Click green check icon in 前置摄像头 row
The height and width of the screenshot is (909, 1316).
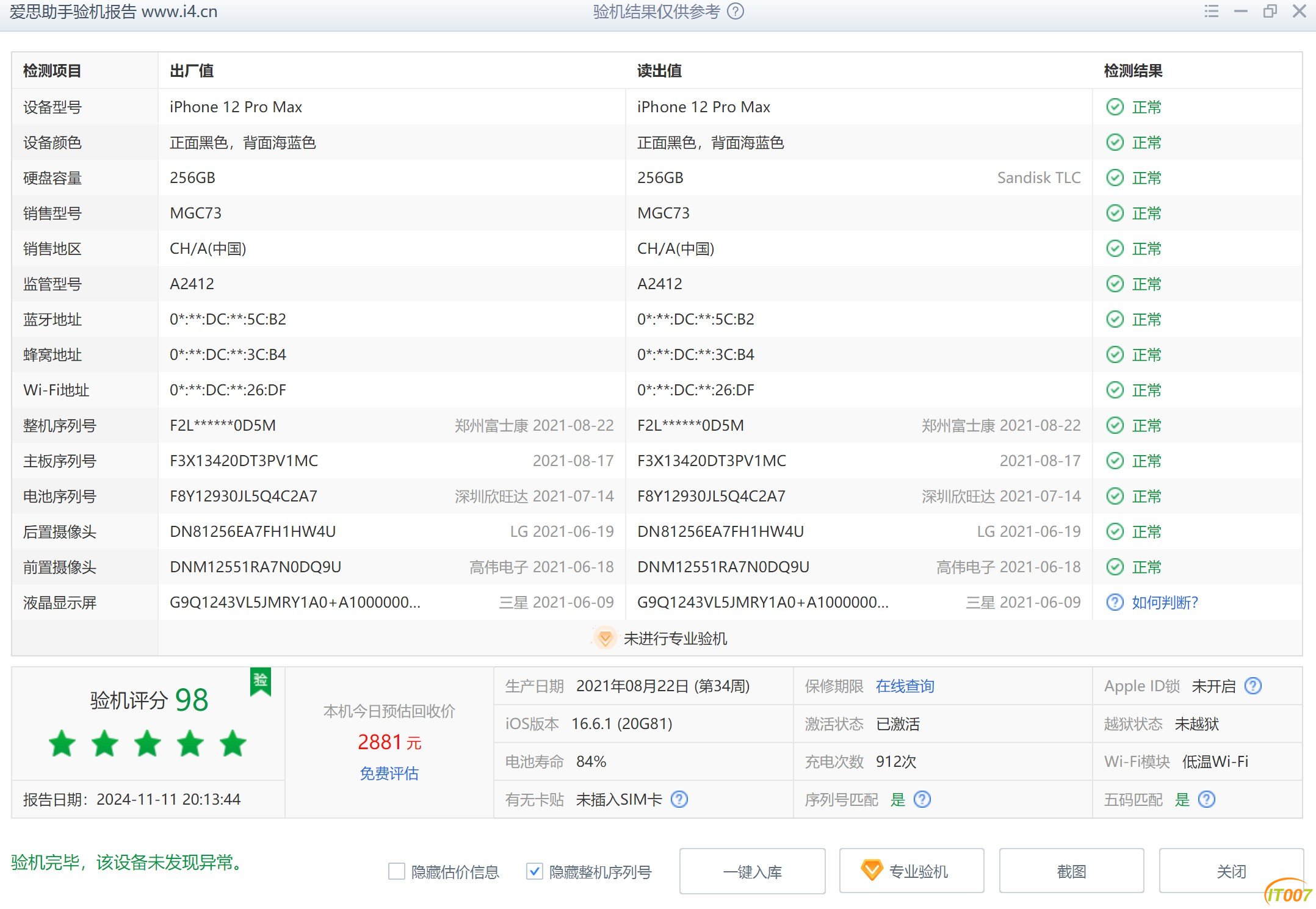tap(1115, 567)
